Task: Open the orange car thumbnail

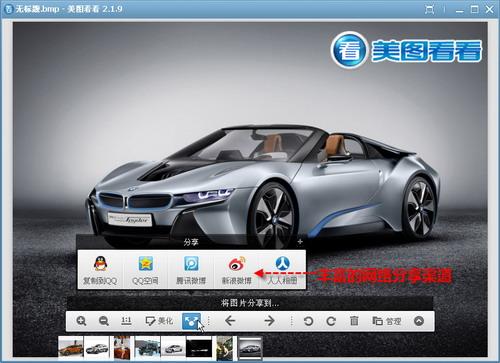Action: coord(71,348)
